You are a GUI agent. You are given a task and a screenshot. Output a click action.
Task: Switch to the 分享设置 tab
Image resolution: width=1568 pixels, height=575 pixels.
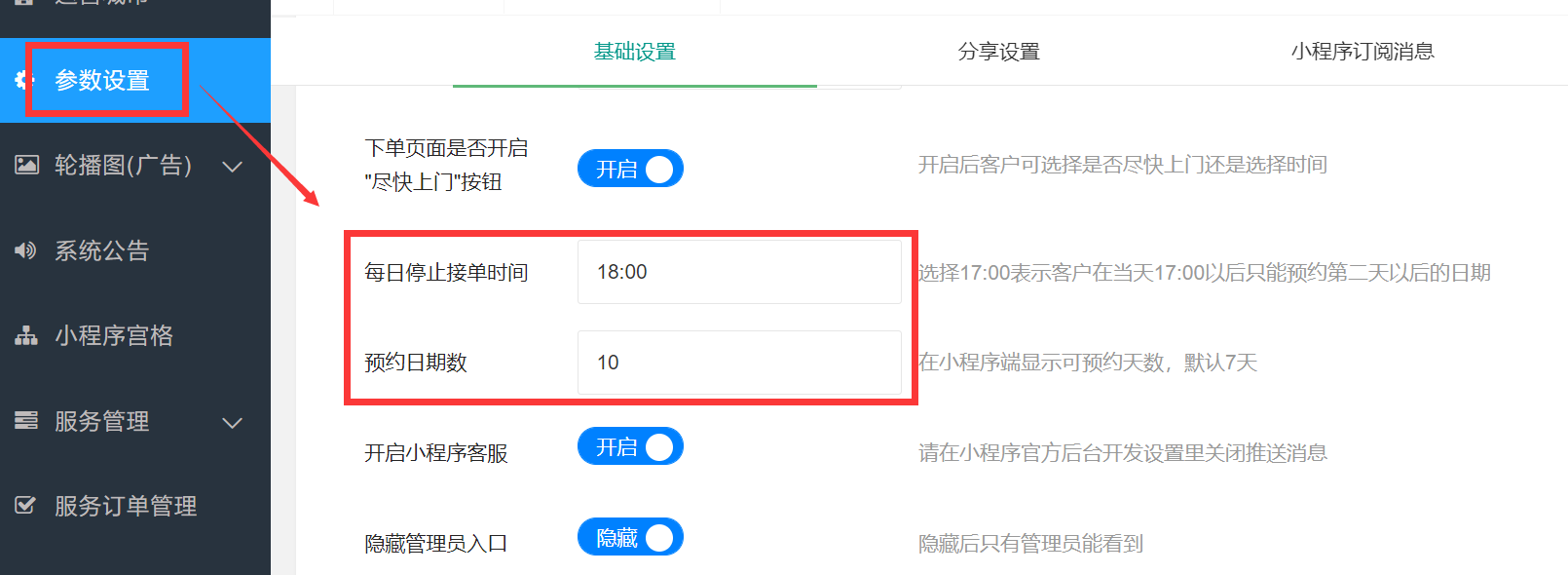[998, 52]
